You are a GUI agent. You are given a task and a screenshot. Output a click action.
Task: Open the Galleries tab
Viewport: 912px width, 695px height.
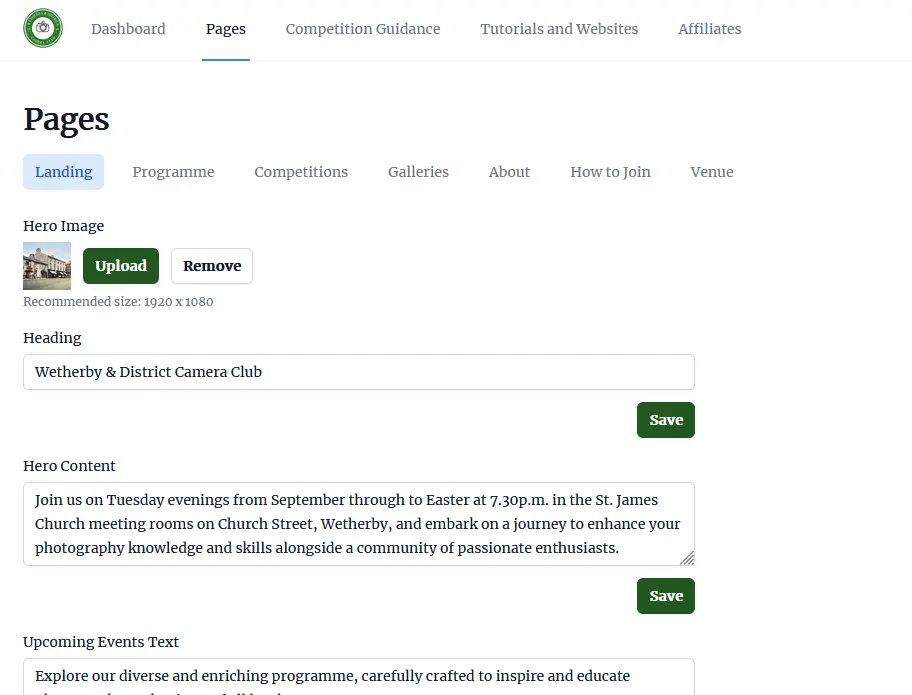418,172
